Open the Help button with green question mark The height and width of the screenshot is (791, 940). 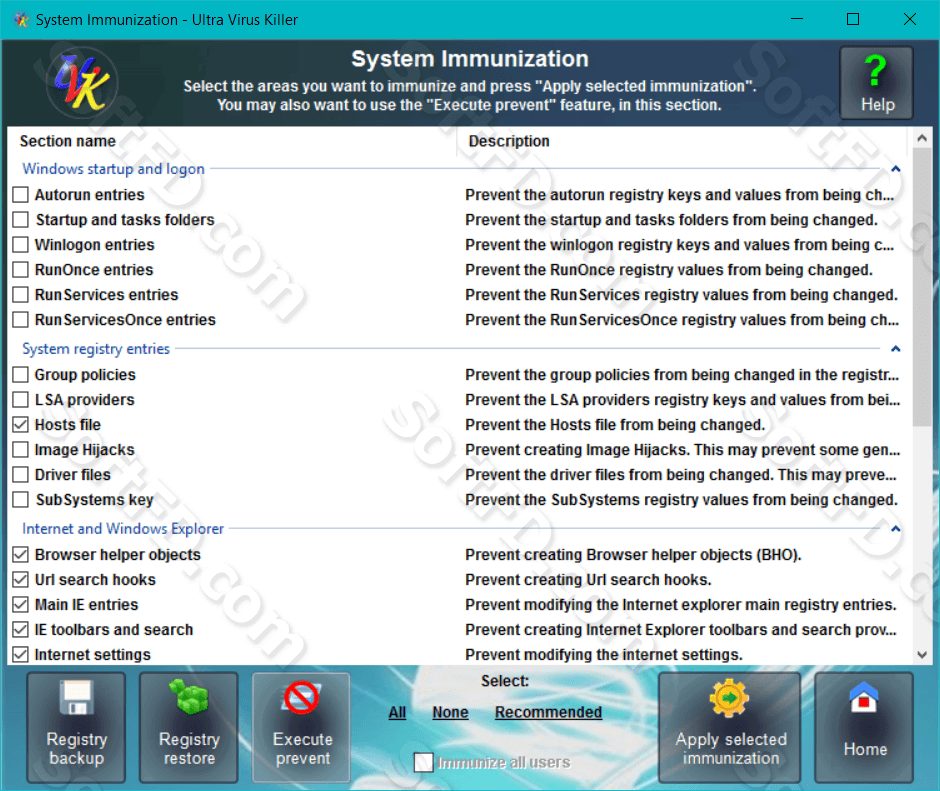876,83
